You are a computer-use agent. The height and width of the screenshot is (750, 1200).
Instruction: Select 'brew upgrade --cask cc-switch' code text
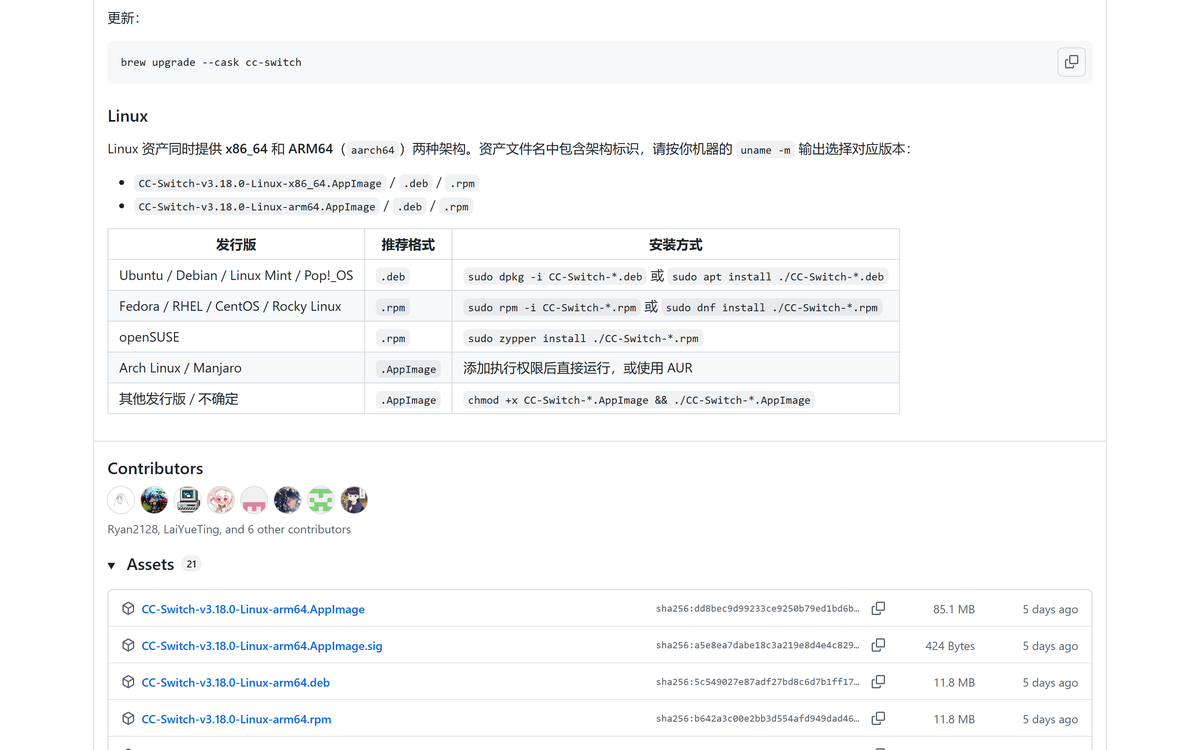[x=211, y=62]
